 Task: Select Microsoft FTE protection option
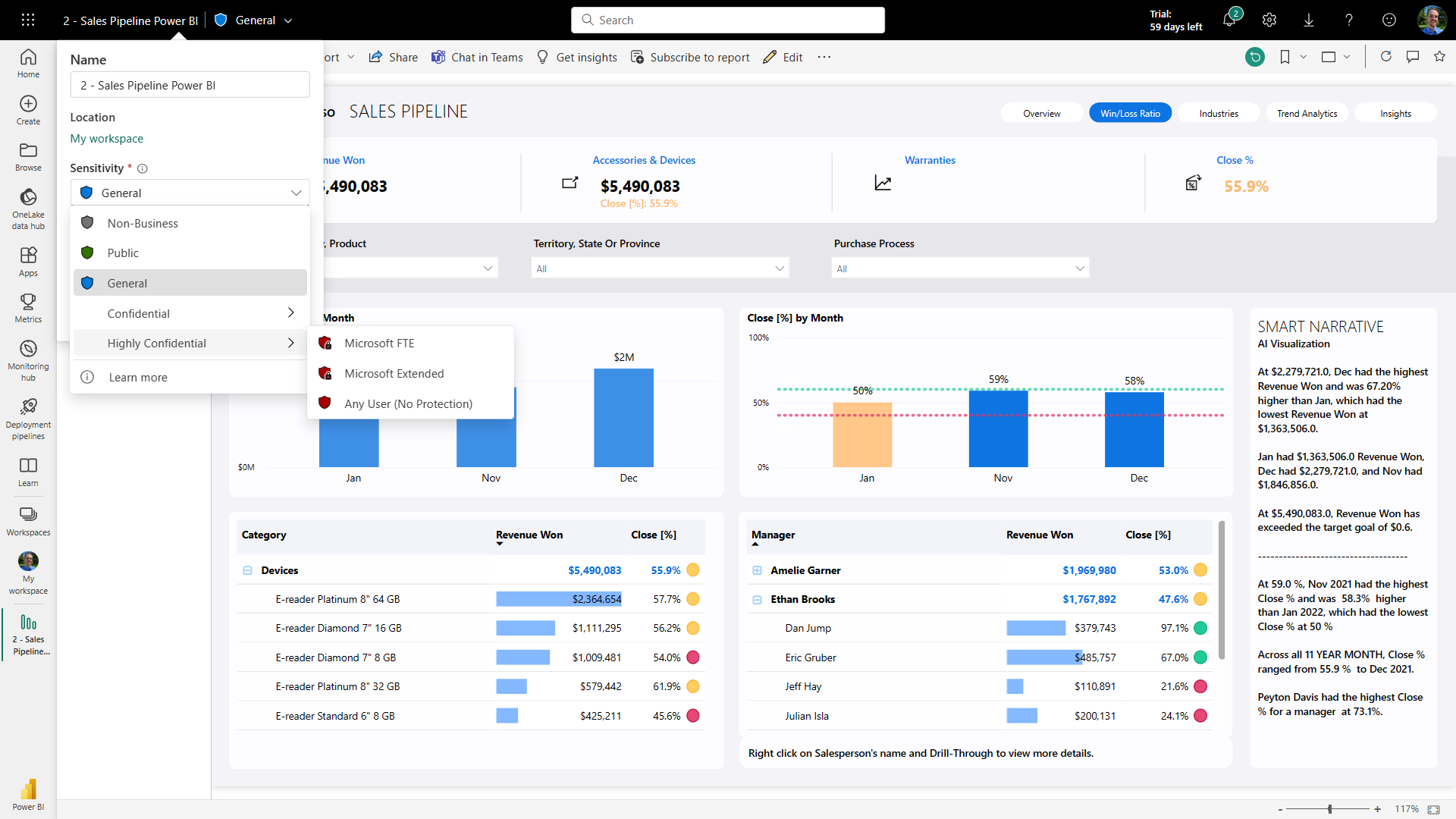[381, 343]
